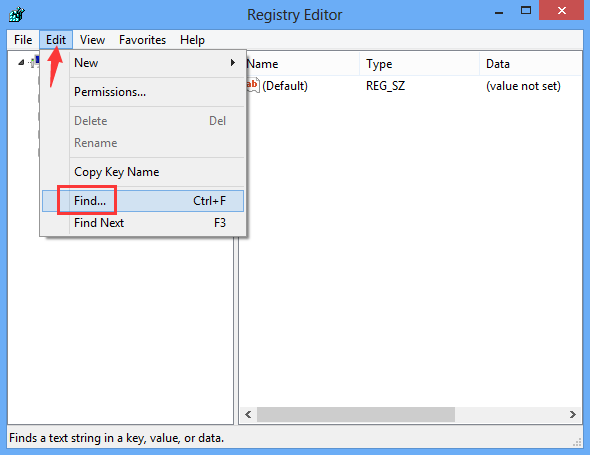The height and width of the screenshot is (455, 590).
Task: Maximize the Registry Editor window
Action: pos(526,11)
